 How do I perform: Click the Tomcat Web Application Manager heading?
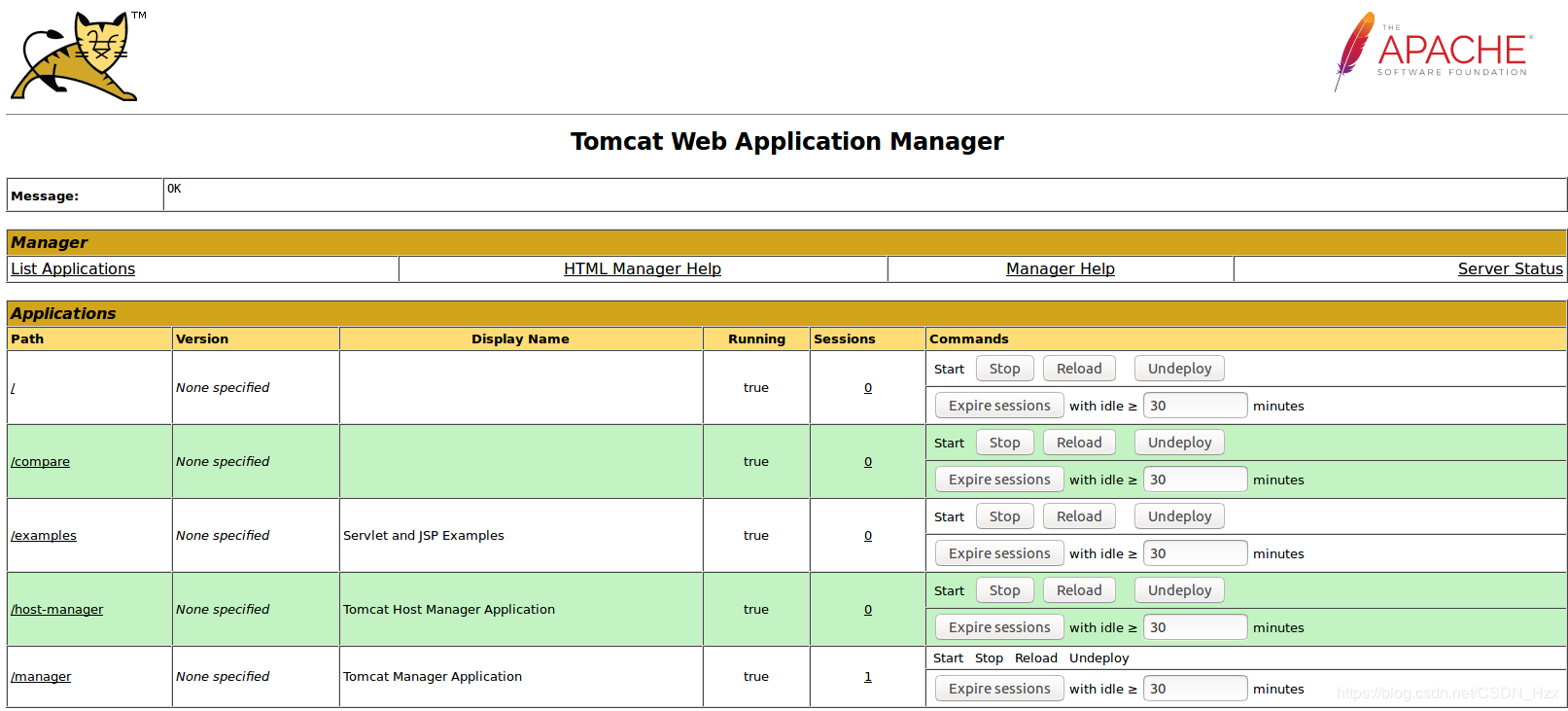787,142
